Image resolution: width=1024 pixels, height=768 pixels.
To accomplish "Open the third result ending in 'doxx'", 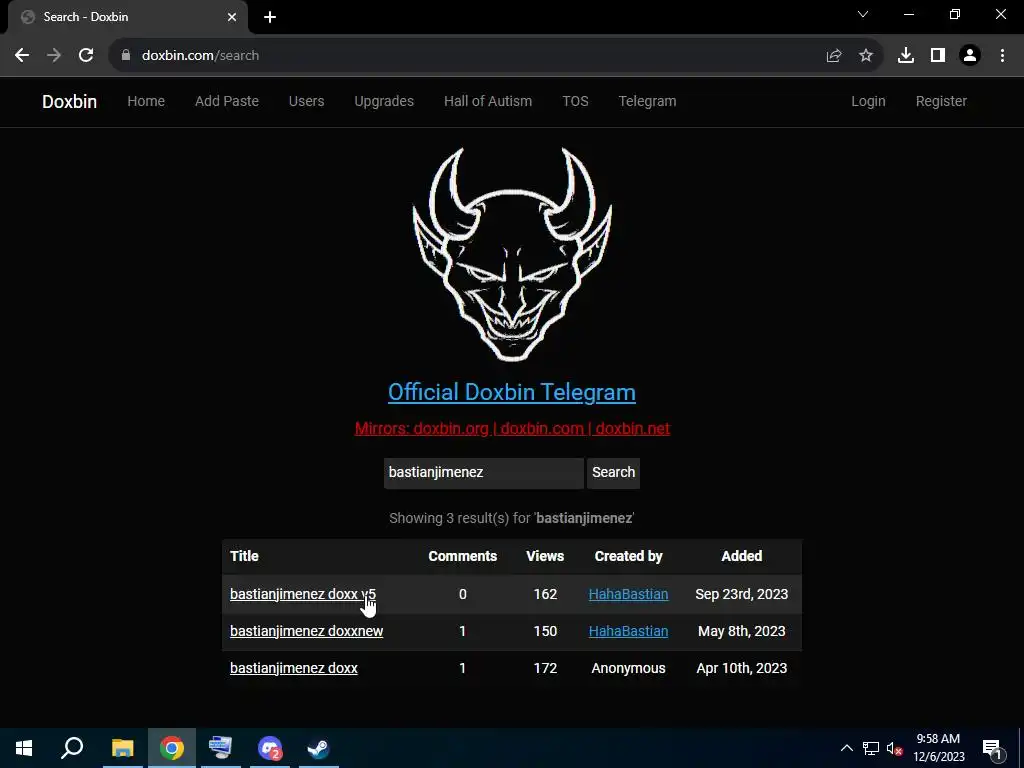I will click(x=294, y=668).
